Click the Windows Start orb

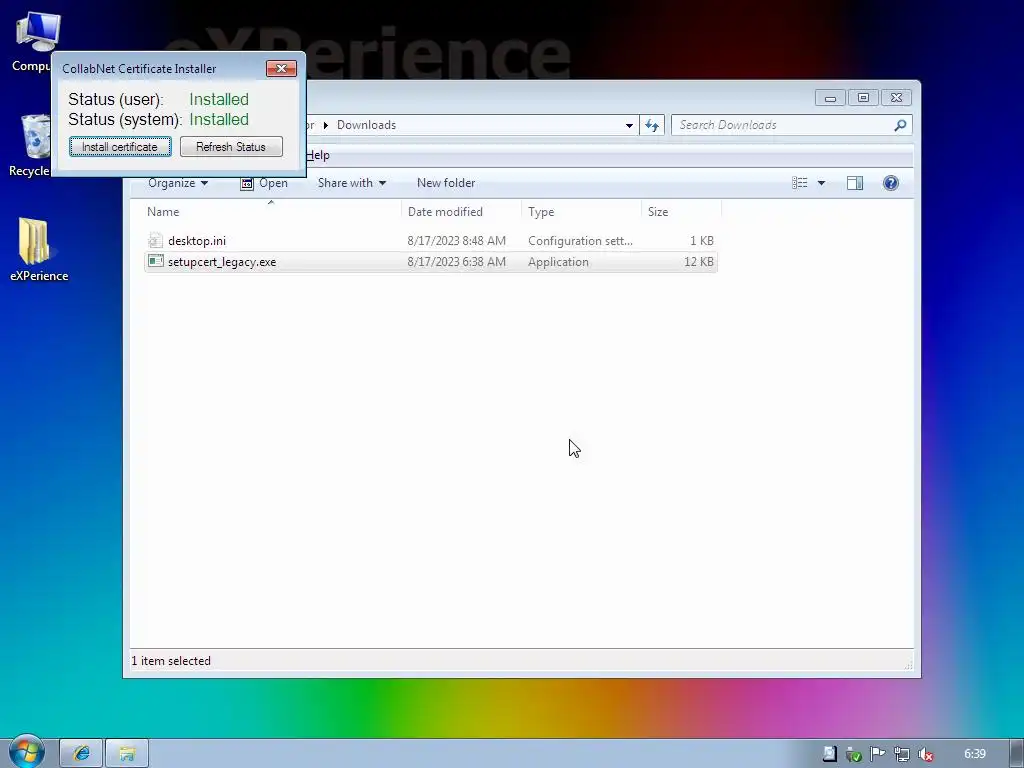pyautogui.click(x=27, y=751)
